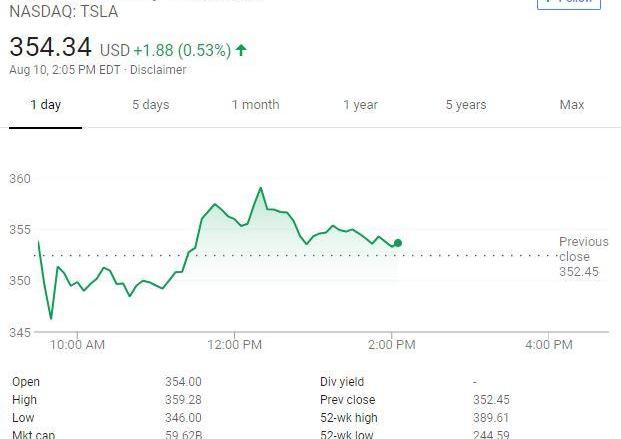Open the 1 month chart view
The height and width of the screenshot is (439, 621).
coord(255,105)
